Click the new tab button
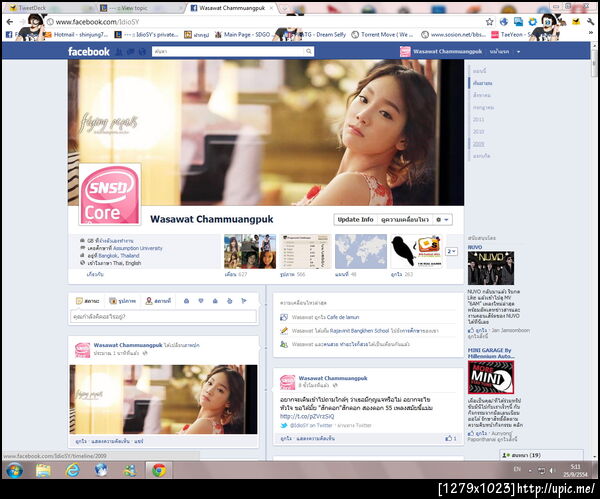600x499 pixels. tap(286, 8)
